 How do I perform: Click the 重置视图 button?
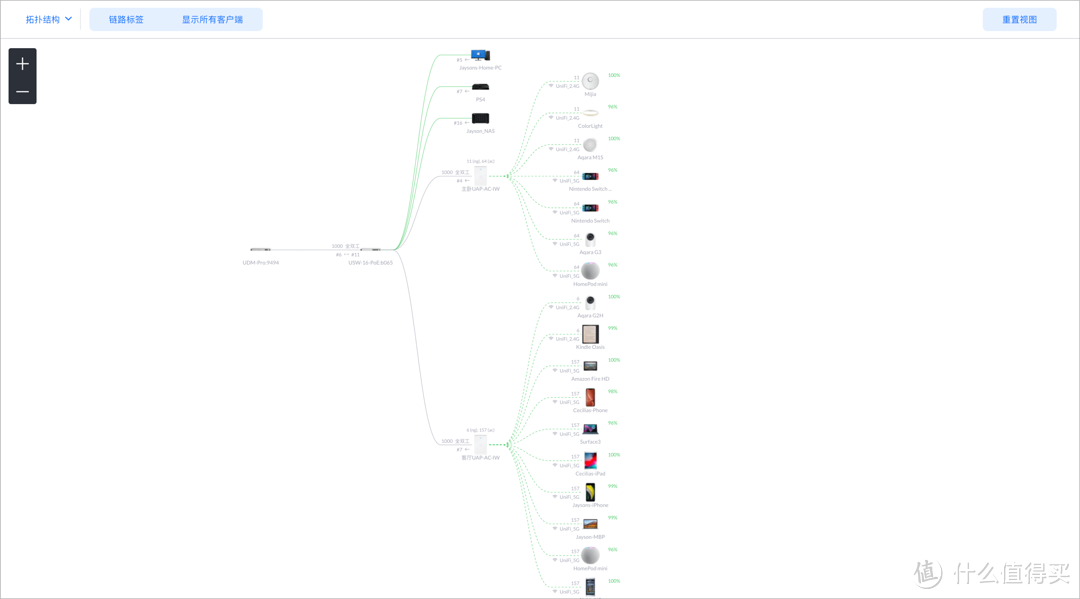coord(1019,19)
